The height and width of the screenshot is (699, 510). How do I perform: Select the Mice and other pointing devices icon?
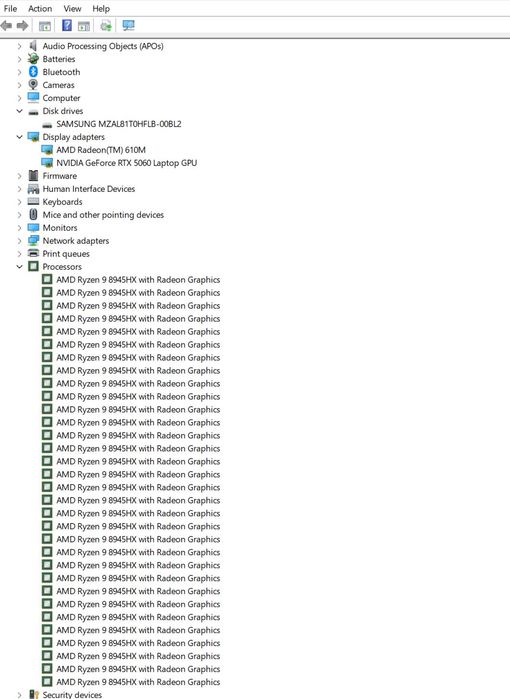click(x=33, y=214)
